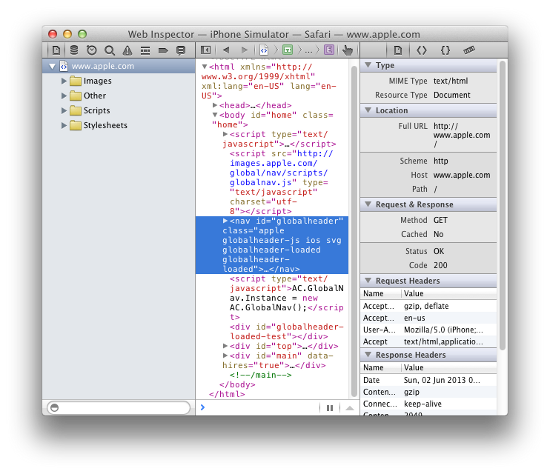
Task: Open the Resources navigation icon
Action: (x=56, y=51)
